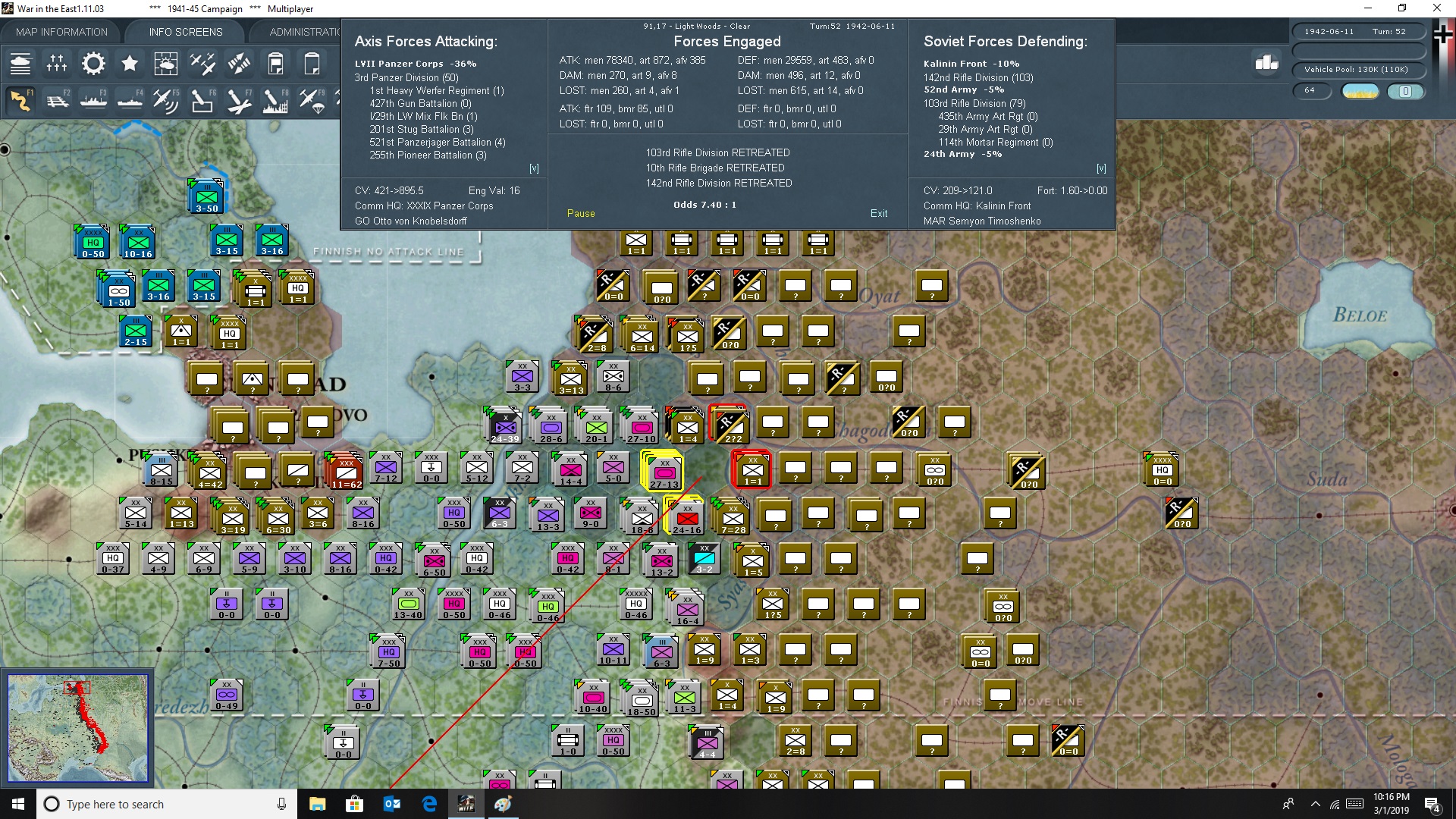Select F8 bomb city mode
The image size is (1456, 819).
(x=275, y=100)
